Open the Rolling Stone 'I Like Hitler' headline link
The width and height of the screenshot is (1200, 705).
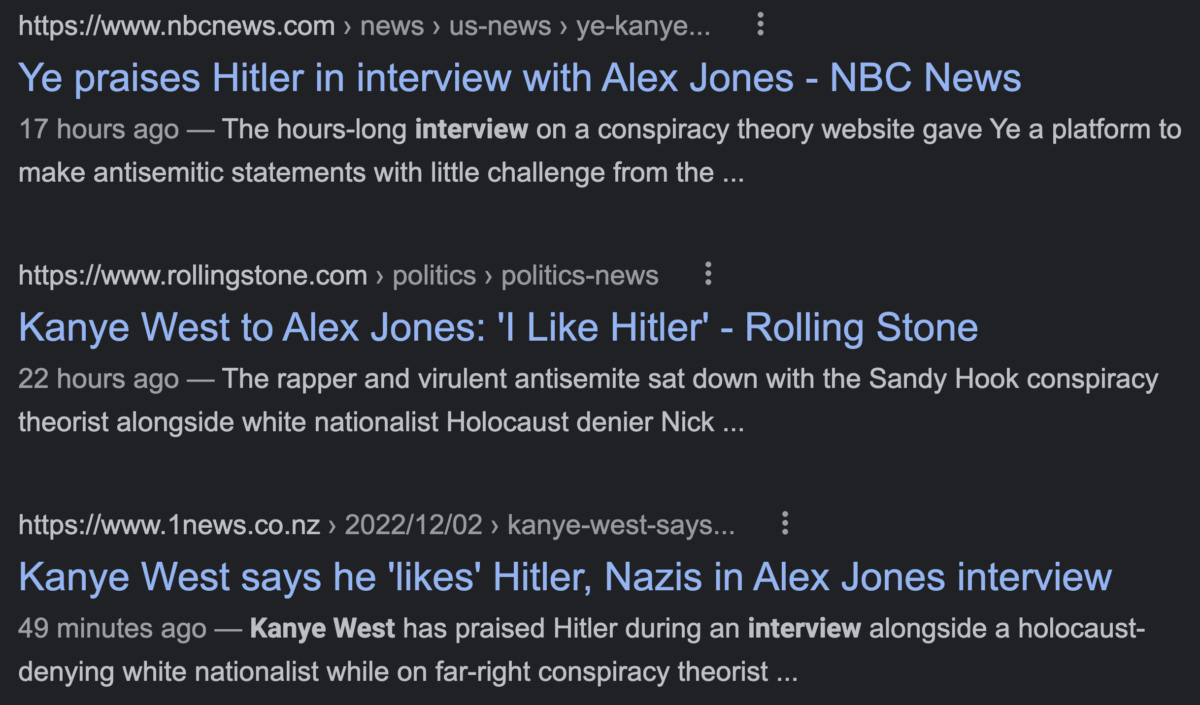(x=498, y=327)
